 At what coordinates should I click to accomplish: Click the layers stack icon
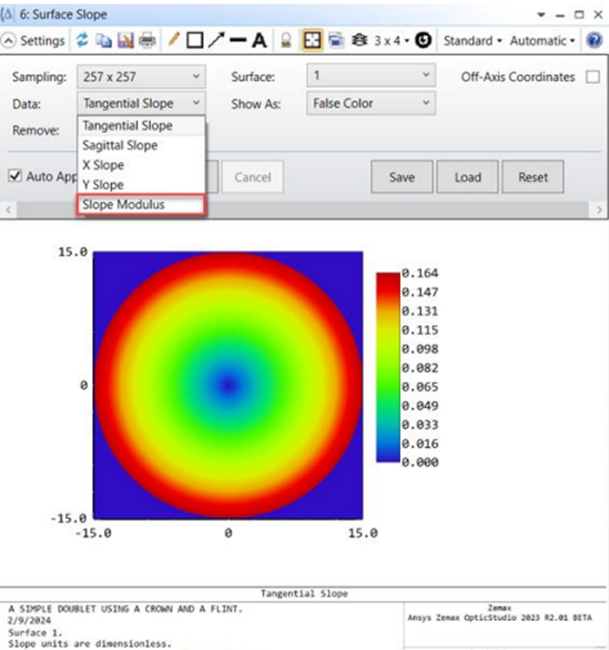[359, 40]
